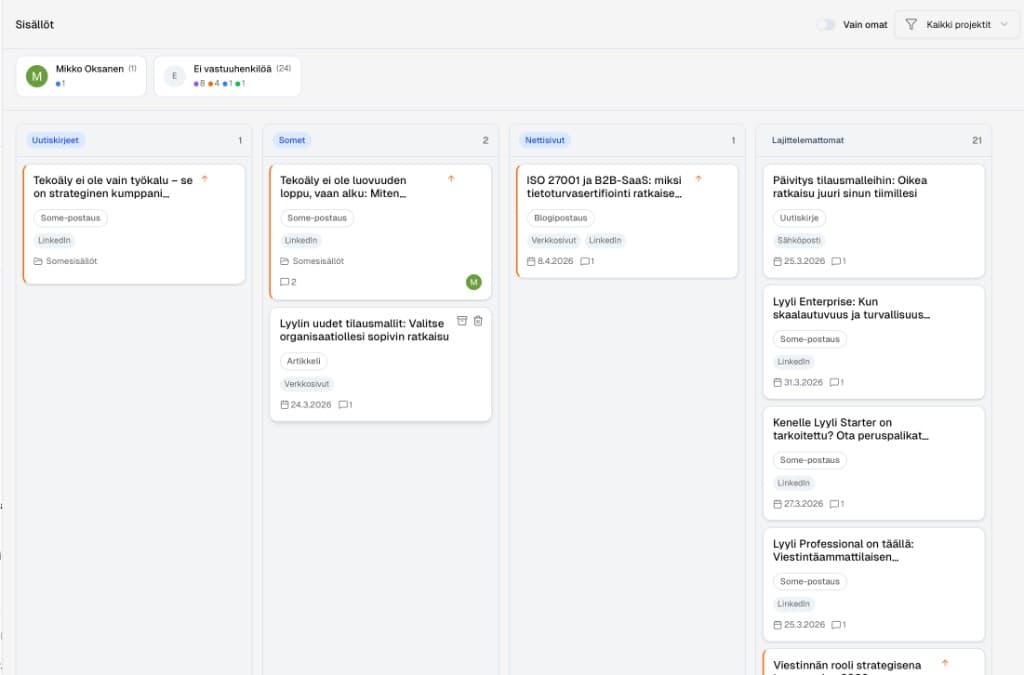Open card 'ISO 27001 ja B2B-SaaS'

pyautogui.click(x=627, y=221)
